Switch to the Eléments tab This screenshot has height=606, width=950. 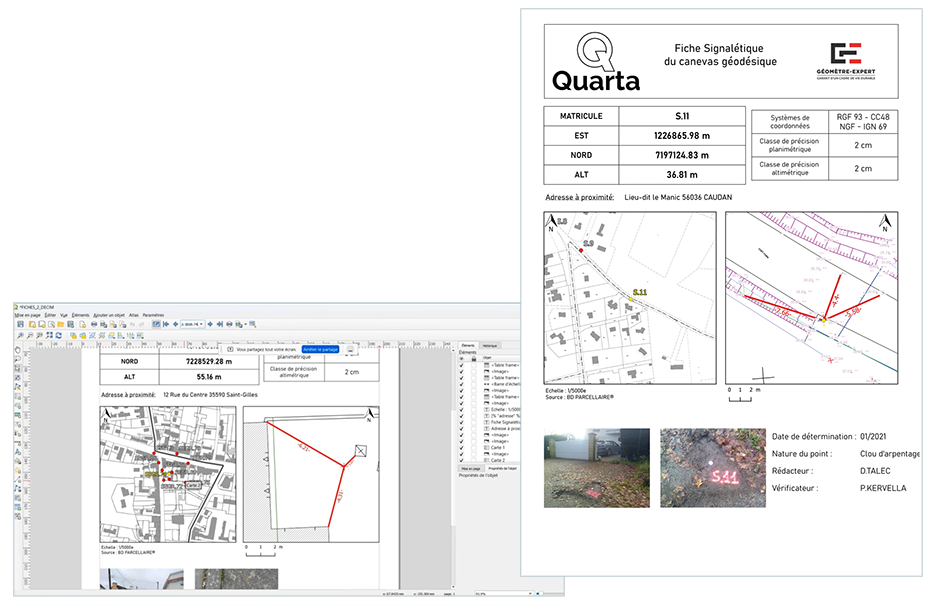coord(468,345)
